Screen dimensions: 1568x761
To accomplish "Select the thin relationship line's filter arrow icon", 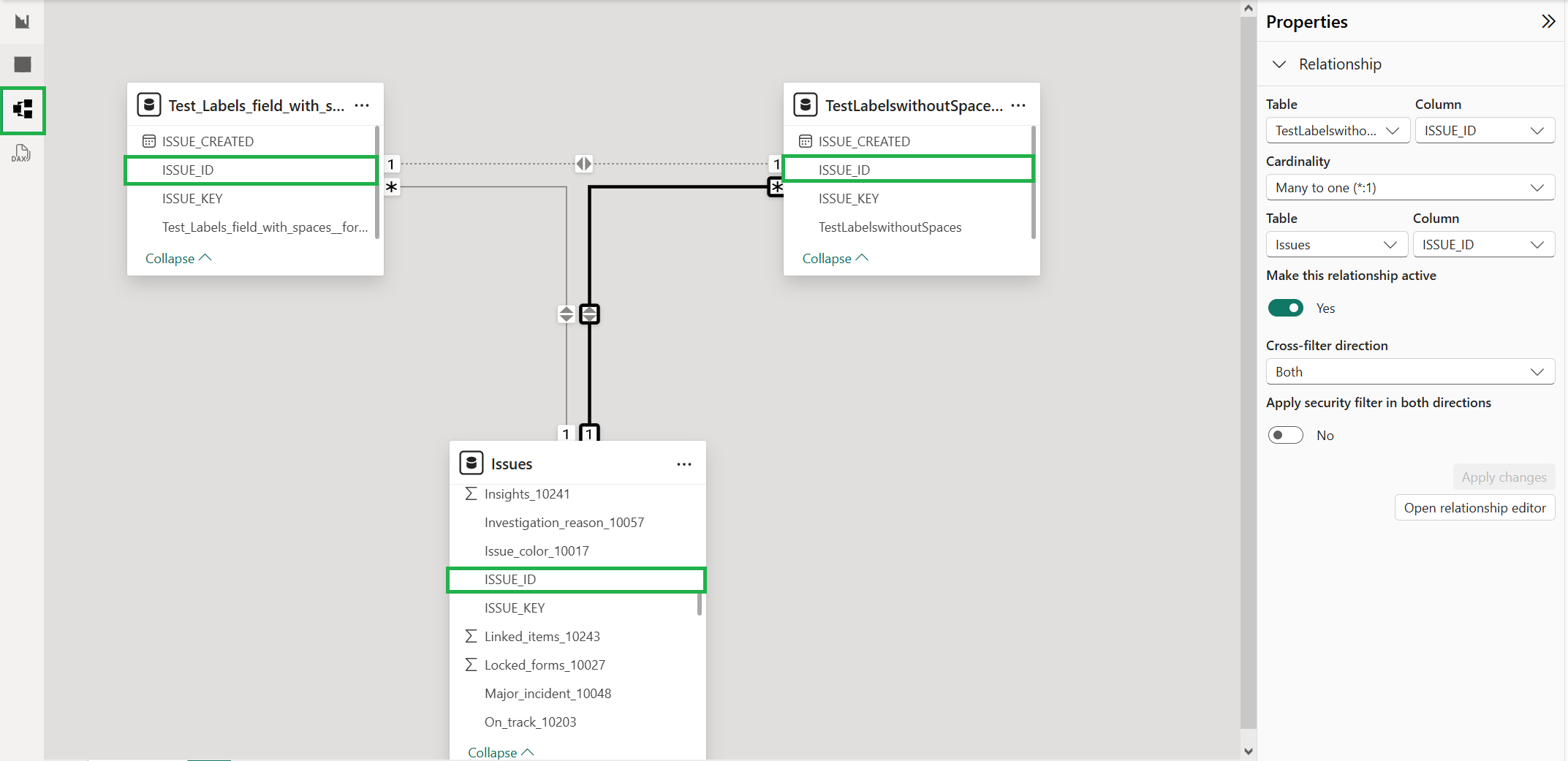I will 566,314.
